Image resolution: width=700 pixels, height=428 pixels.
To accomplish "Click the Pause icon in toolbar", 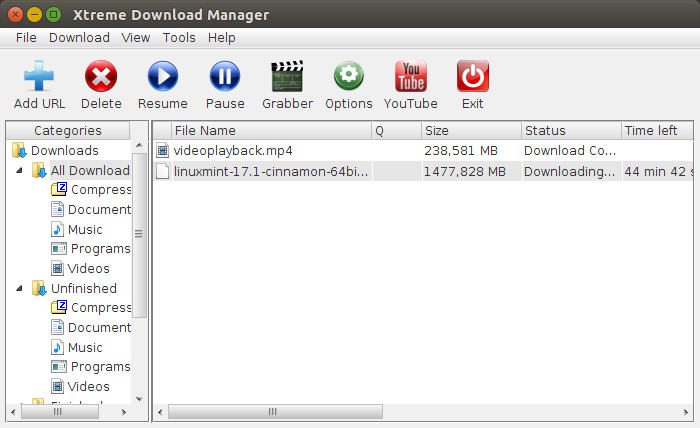I will [x=225, y=76].
